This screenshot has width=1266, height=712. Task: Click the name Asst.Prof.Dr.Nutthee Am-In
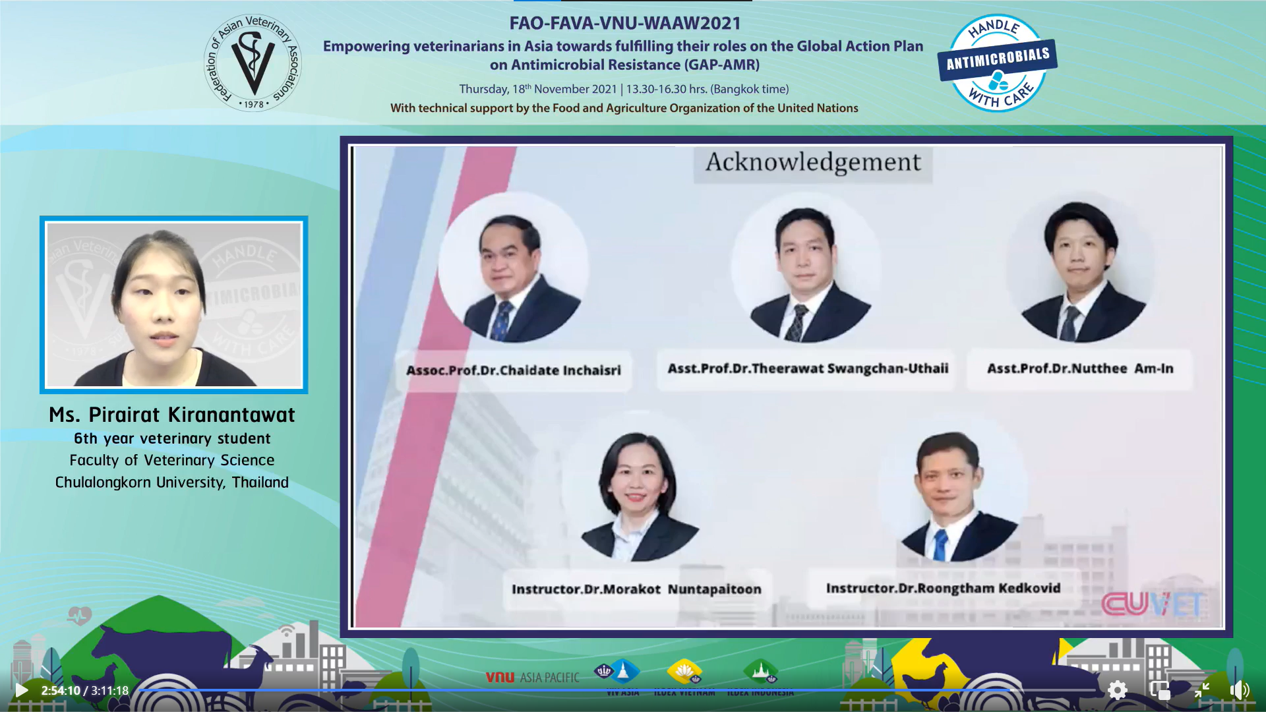(1080, 368)
